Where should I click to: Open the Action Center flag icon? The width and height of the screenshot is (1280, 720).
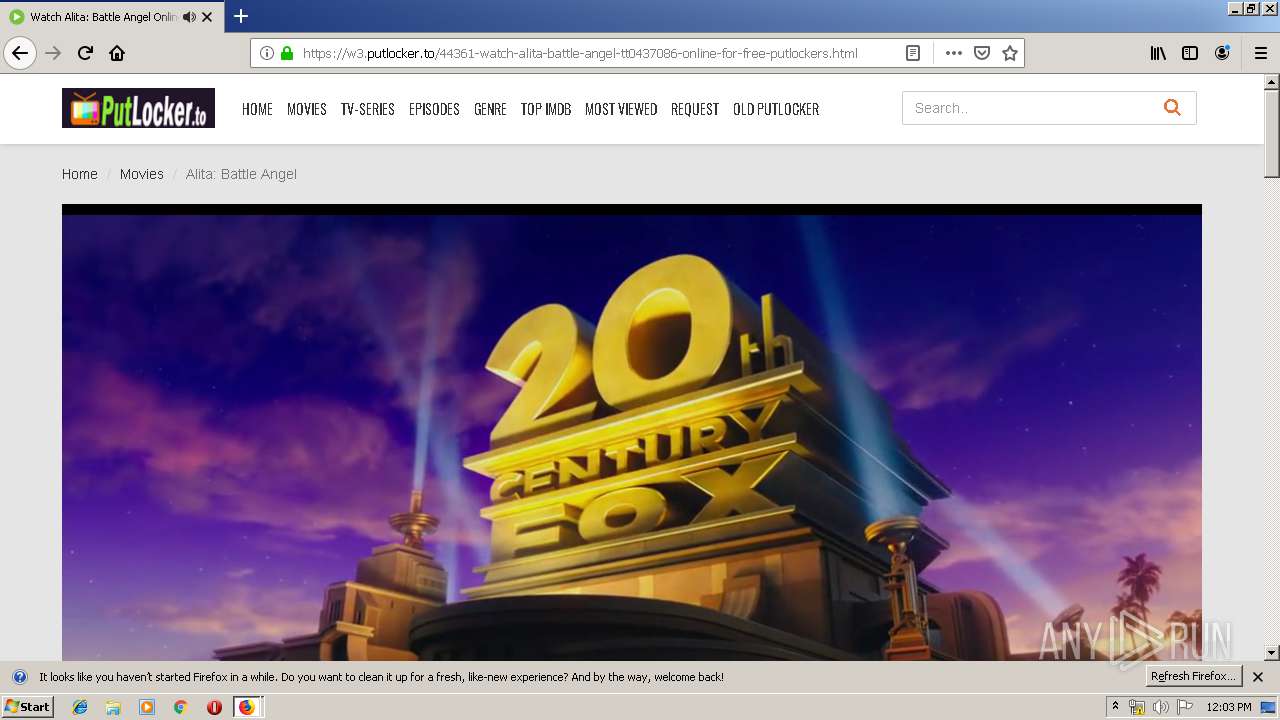click(x=1184, y=707)
